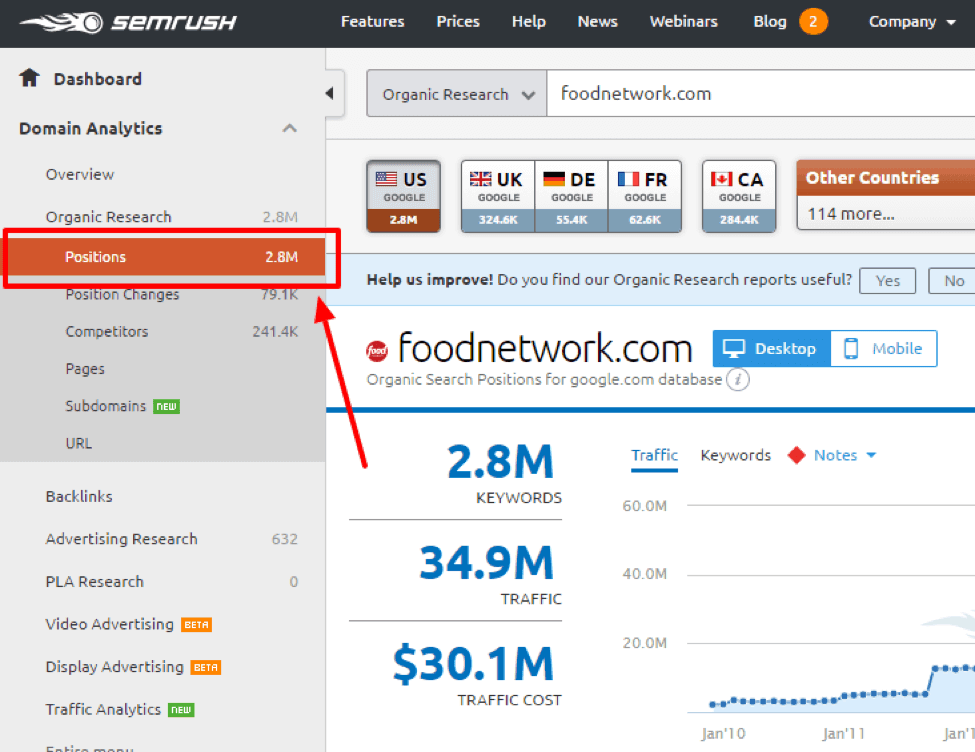Open Help menu

(x=529, y=22)
